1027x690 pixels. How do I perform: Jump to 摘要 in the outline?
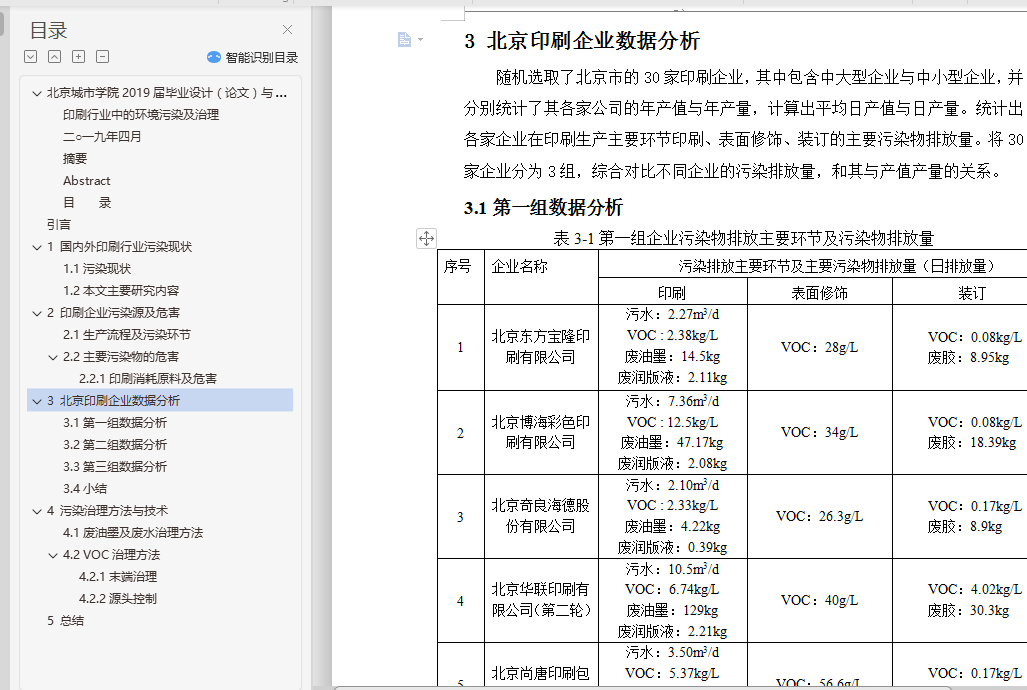[75, 159]
